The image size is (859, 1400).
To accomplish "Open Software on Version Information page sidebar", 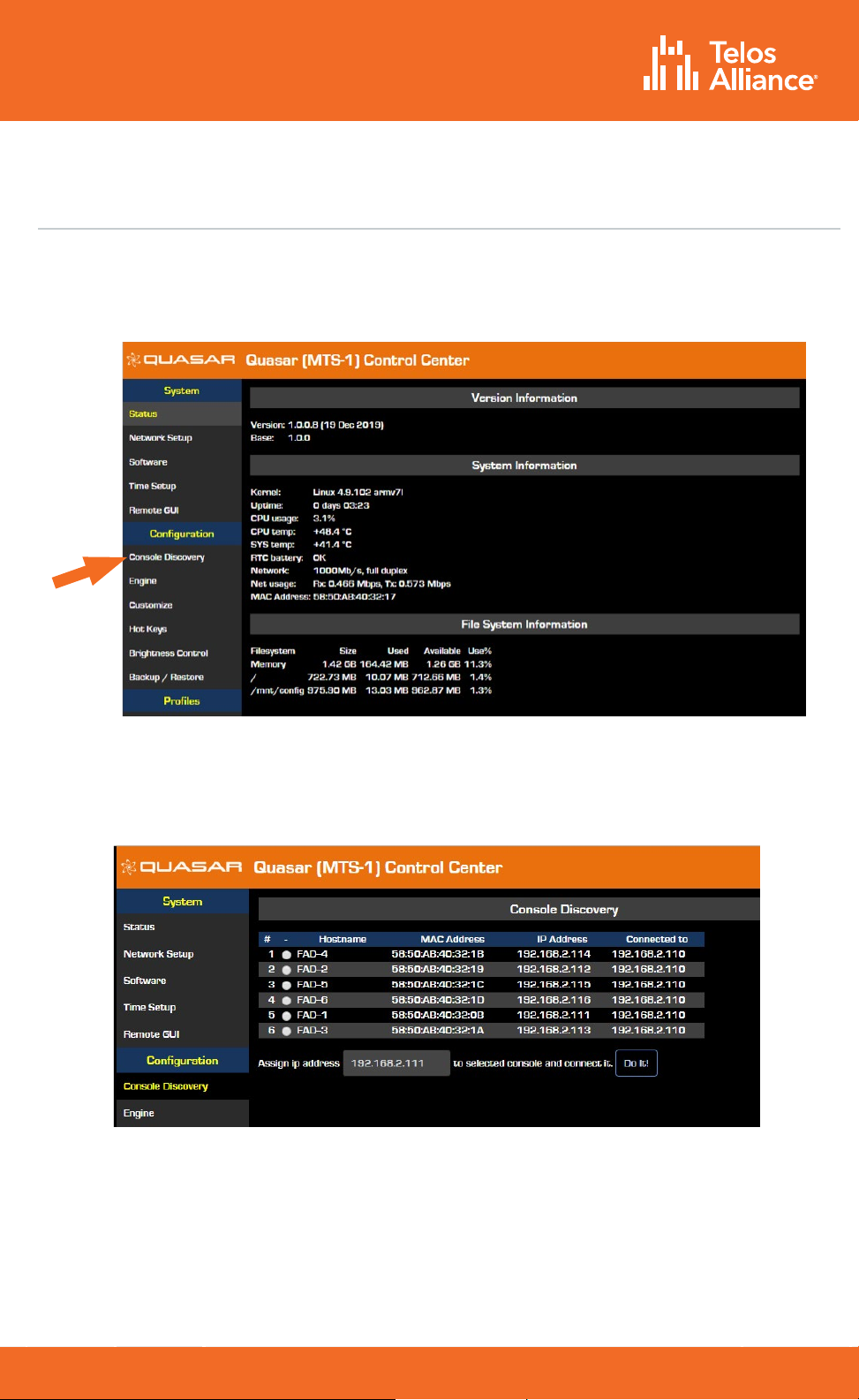I will [148, 462].
